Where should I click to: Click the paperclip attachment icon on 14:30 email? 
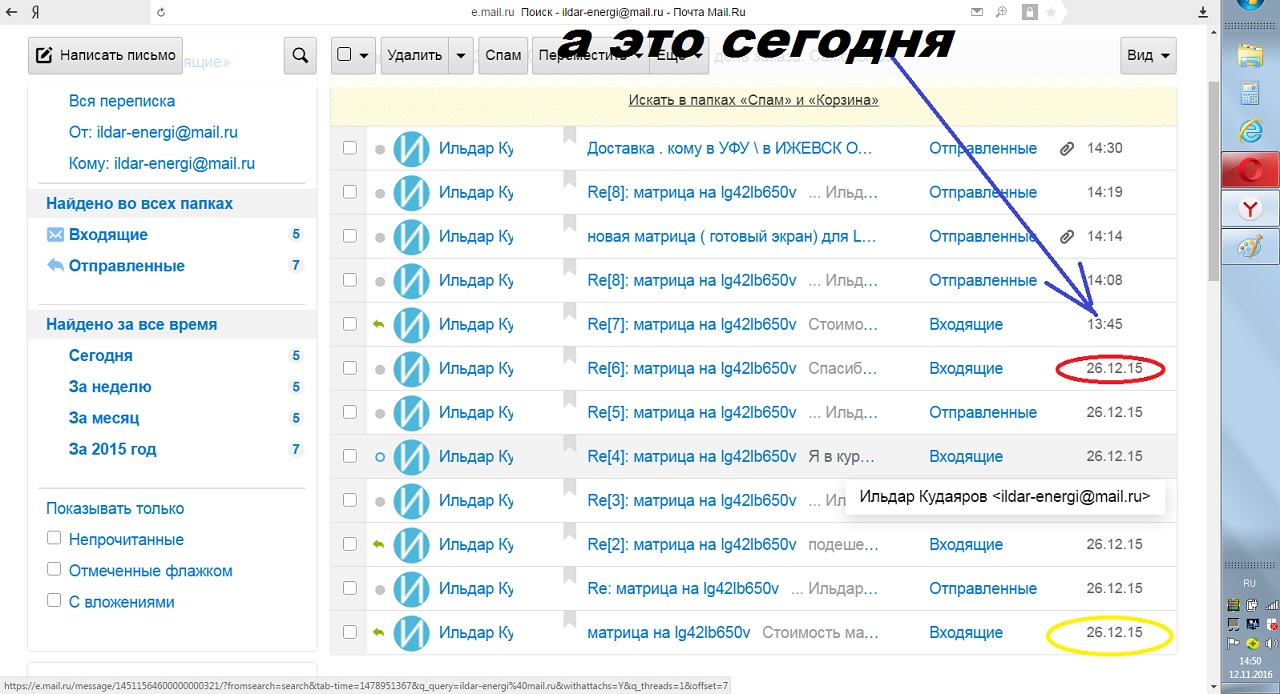point(1067,148)
